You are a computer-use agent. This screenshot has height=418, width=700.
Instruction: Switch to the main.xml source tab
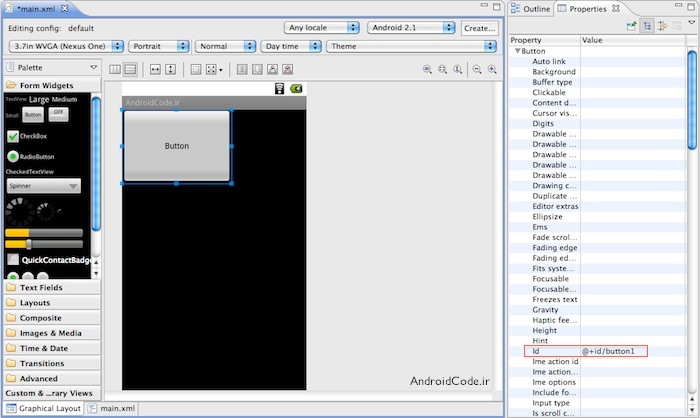click(117, 408)
